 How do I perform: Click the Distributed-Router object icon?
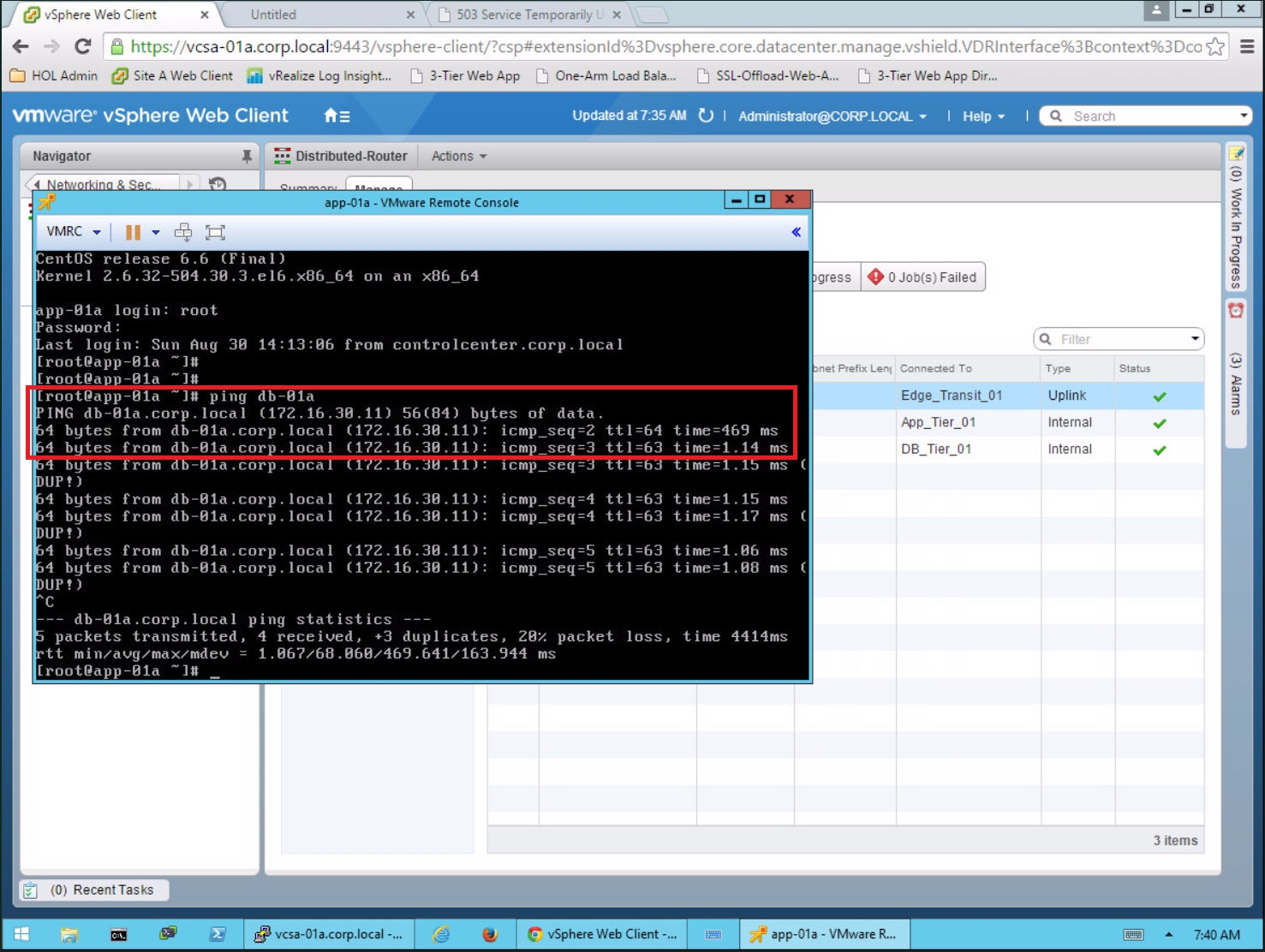282,156
